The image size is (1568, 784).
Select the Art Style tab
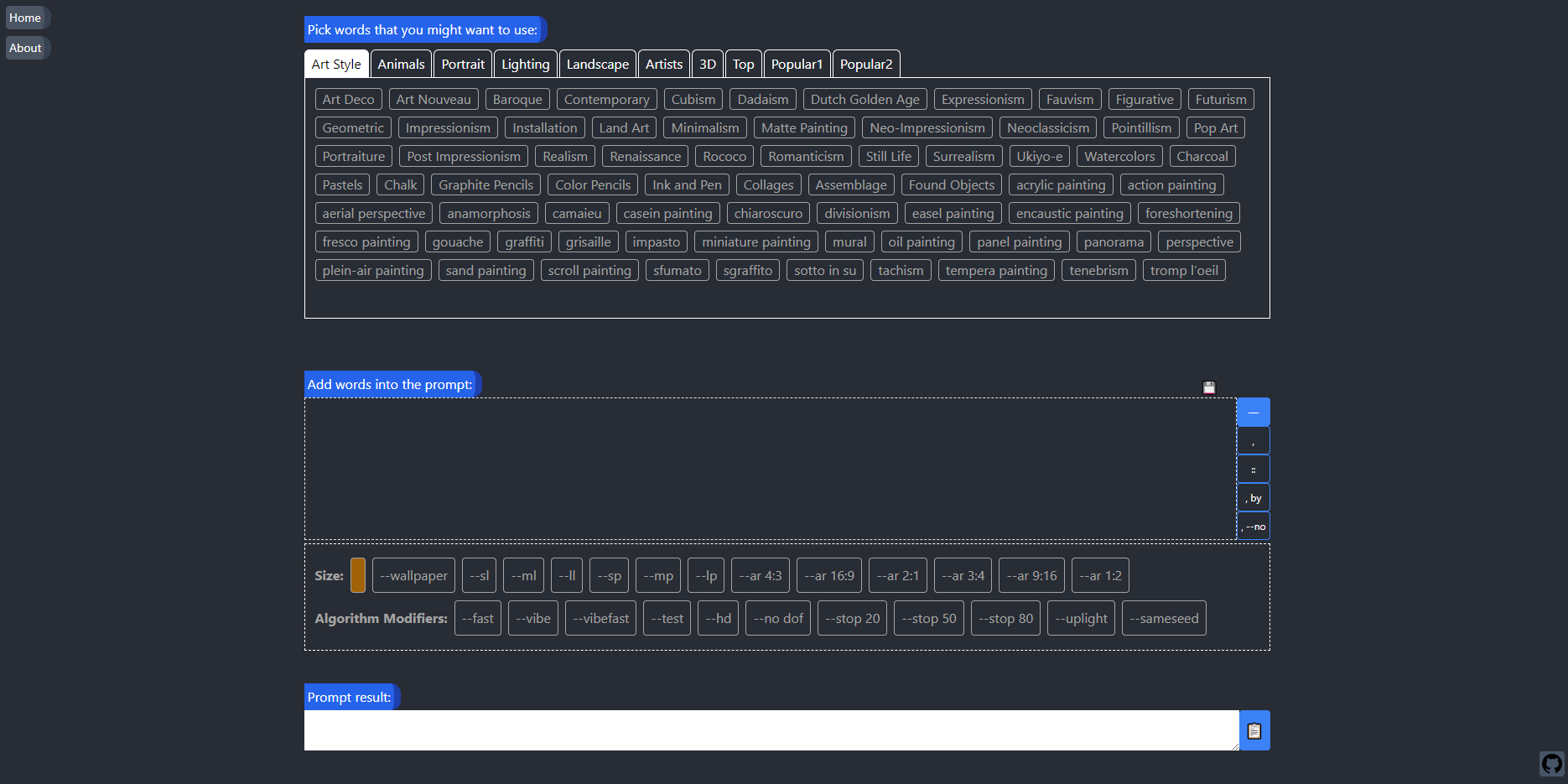[336, 64]
